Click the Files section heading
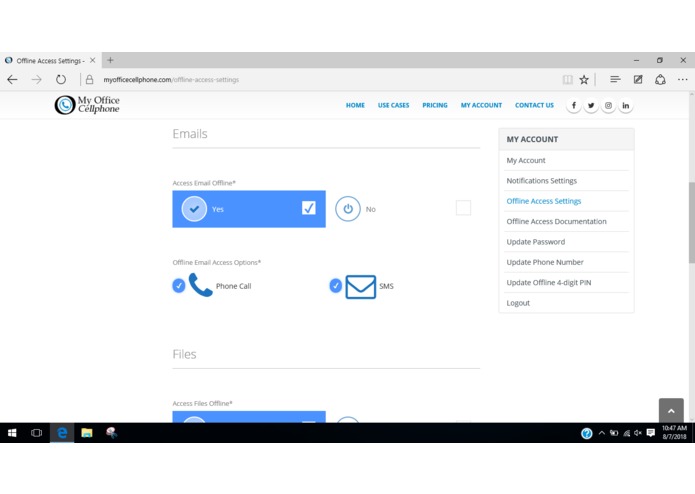695x494 pixels. pos(184,354)
